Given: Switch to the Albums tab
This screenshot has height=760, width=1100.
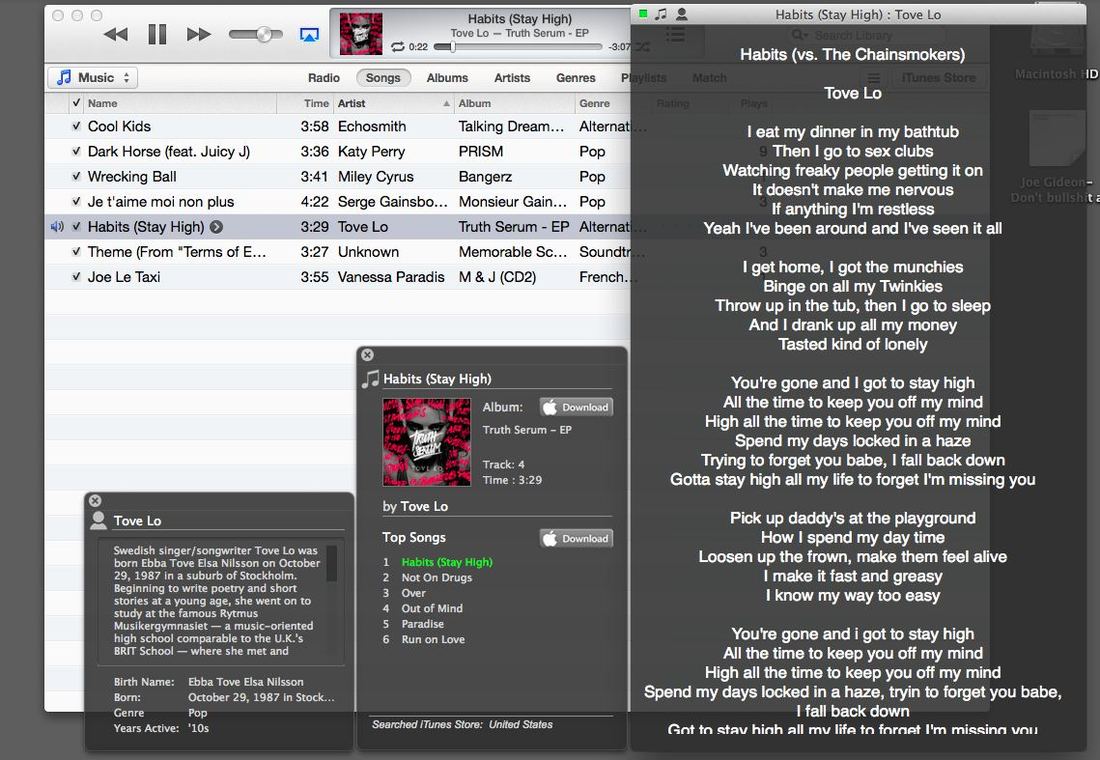Looking at the screenshot, I should point(447,78).
